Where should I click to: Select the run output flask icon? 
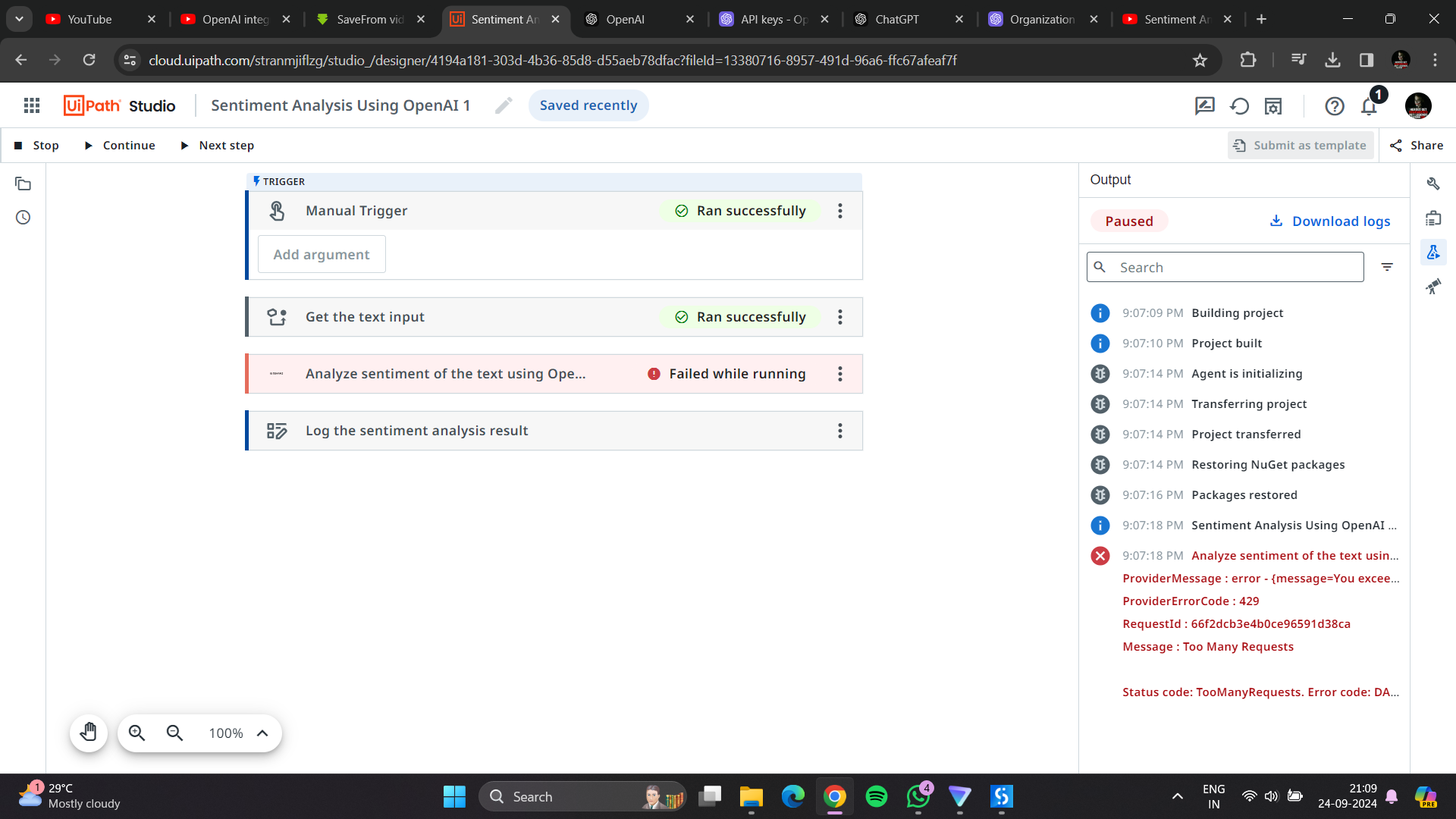pos(1433,253)
